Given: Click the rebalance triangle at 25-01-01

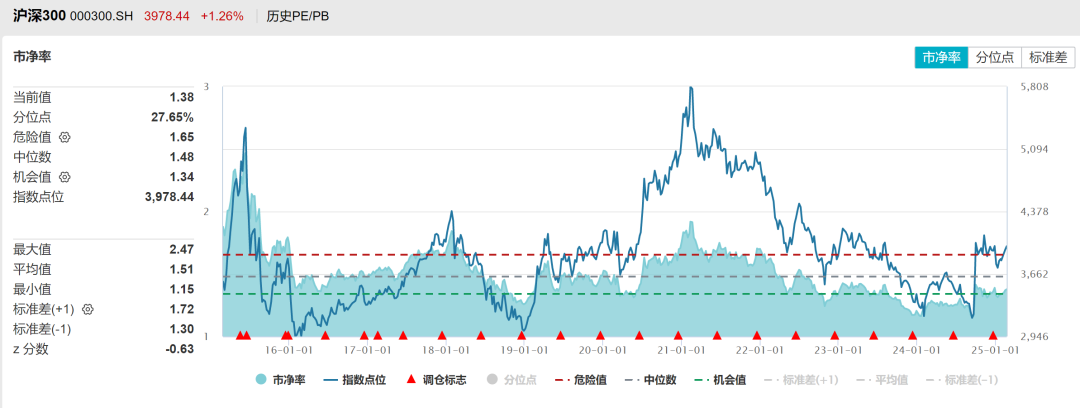Looking at the screenshot, I should pos(993,336).
